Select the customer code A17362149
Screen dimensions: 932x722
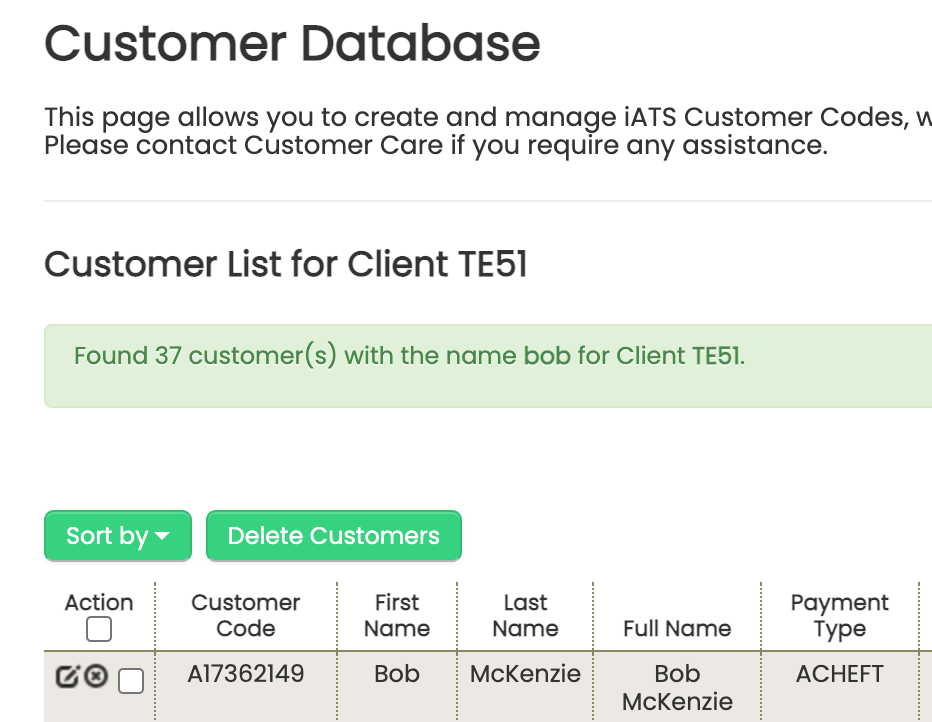245,674
